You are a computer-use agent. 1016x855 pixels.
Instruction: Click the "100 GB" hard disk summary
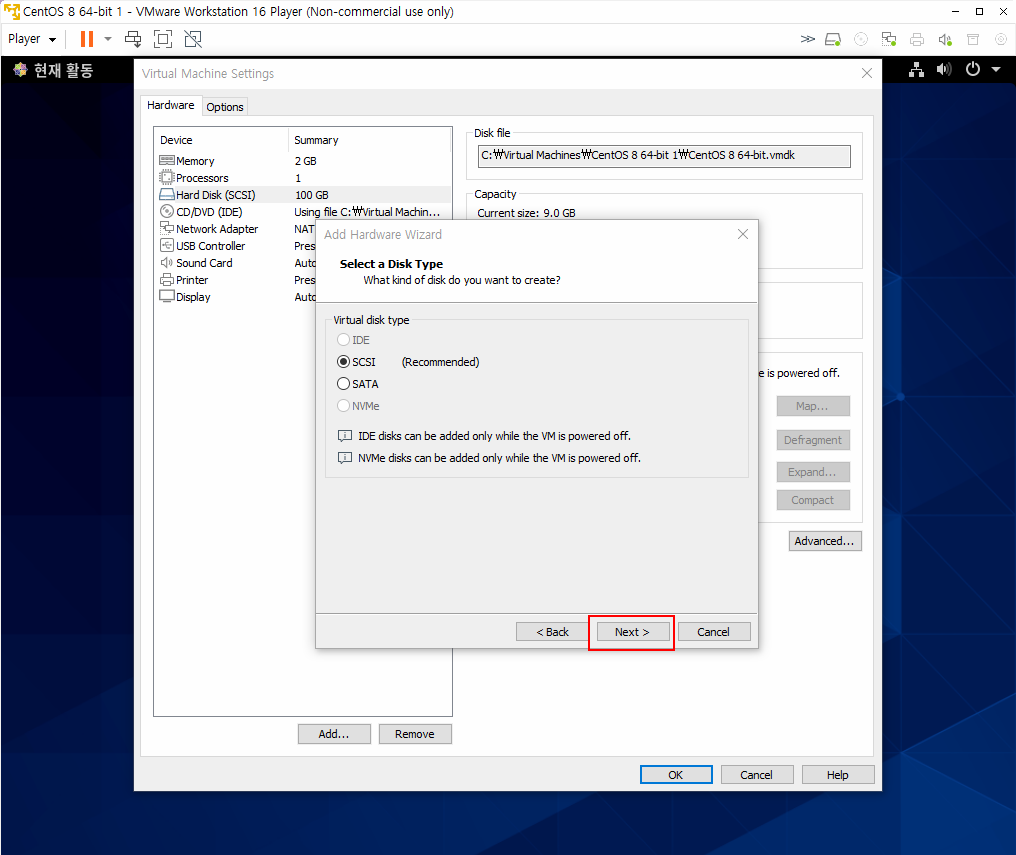pos(312,195)
